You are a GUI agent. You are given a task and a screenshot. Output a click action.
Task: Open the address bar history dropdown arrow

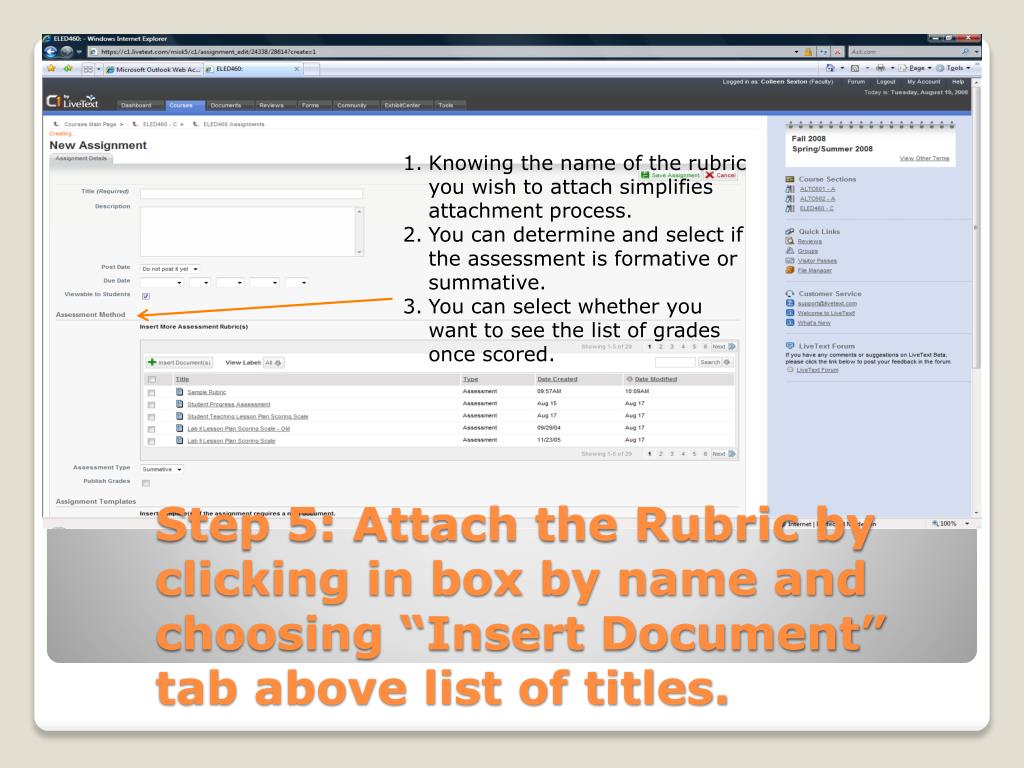point(796,52)
